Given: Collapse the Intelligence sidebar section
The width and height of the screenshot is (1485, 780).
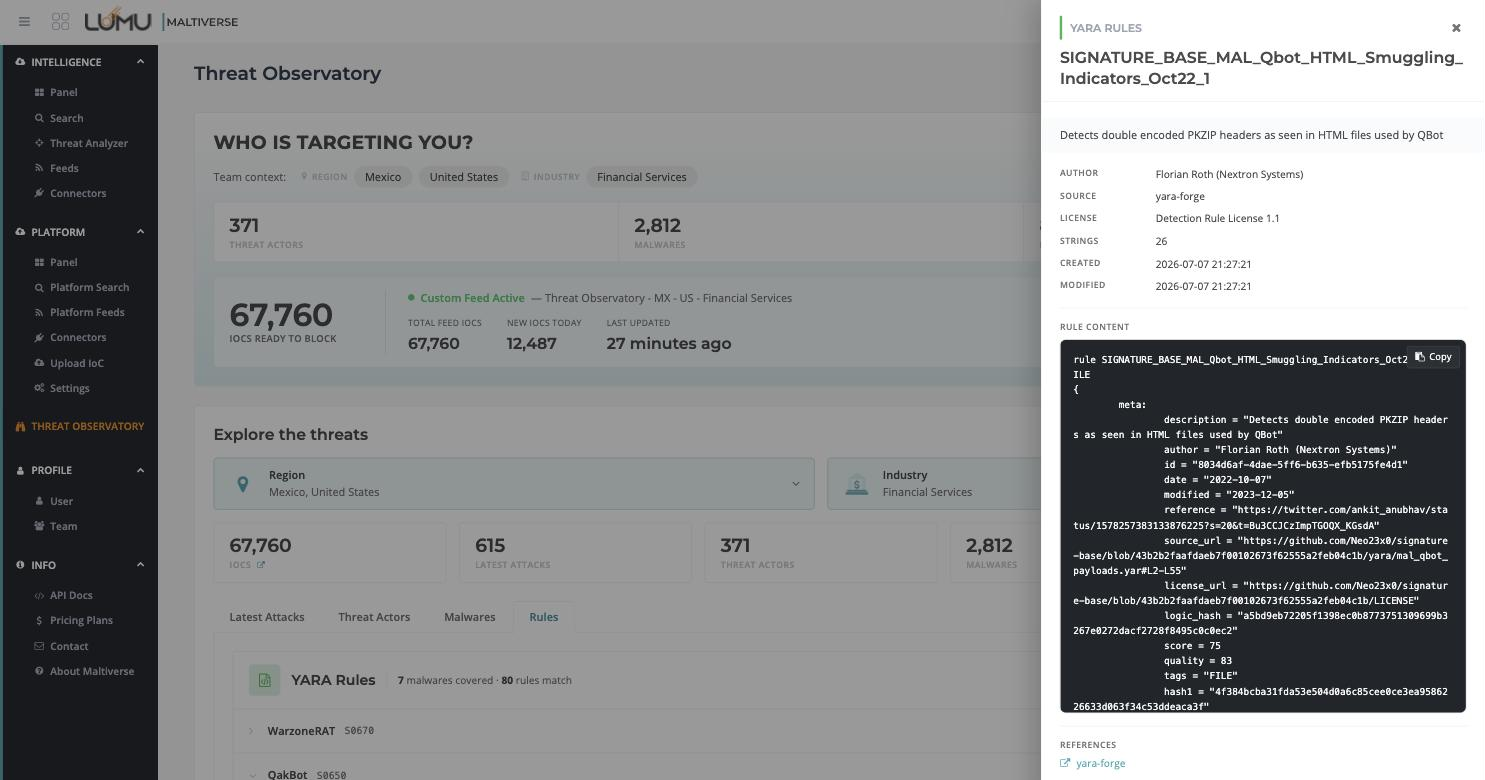Looking at the screenshot, I should pyautogui.click(x=140, y=62).
